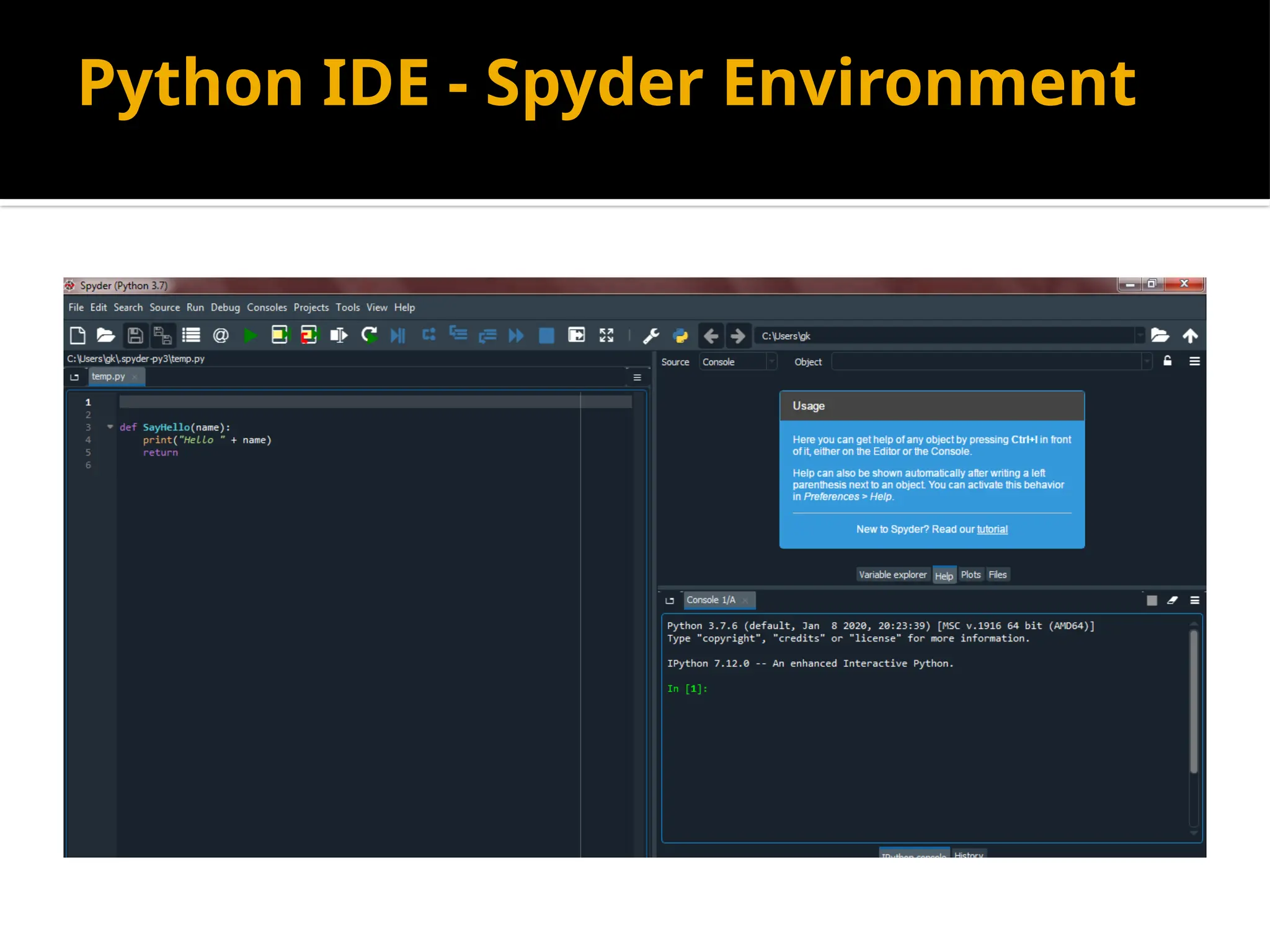
Task: Click the tutorial link in Usage box
Action: [992, 529]
